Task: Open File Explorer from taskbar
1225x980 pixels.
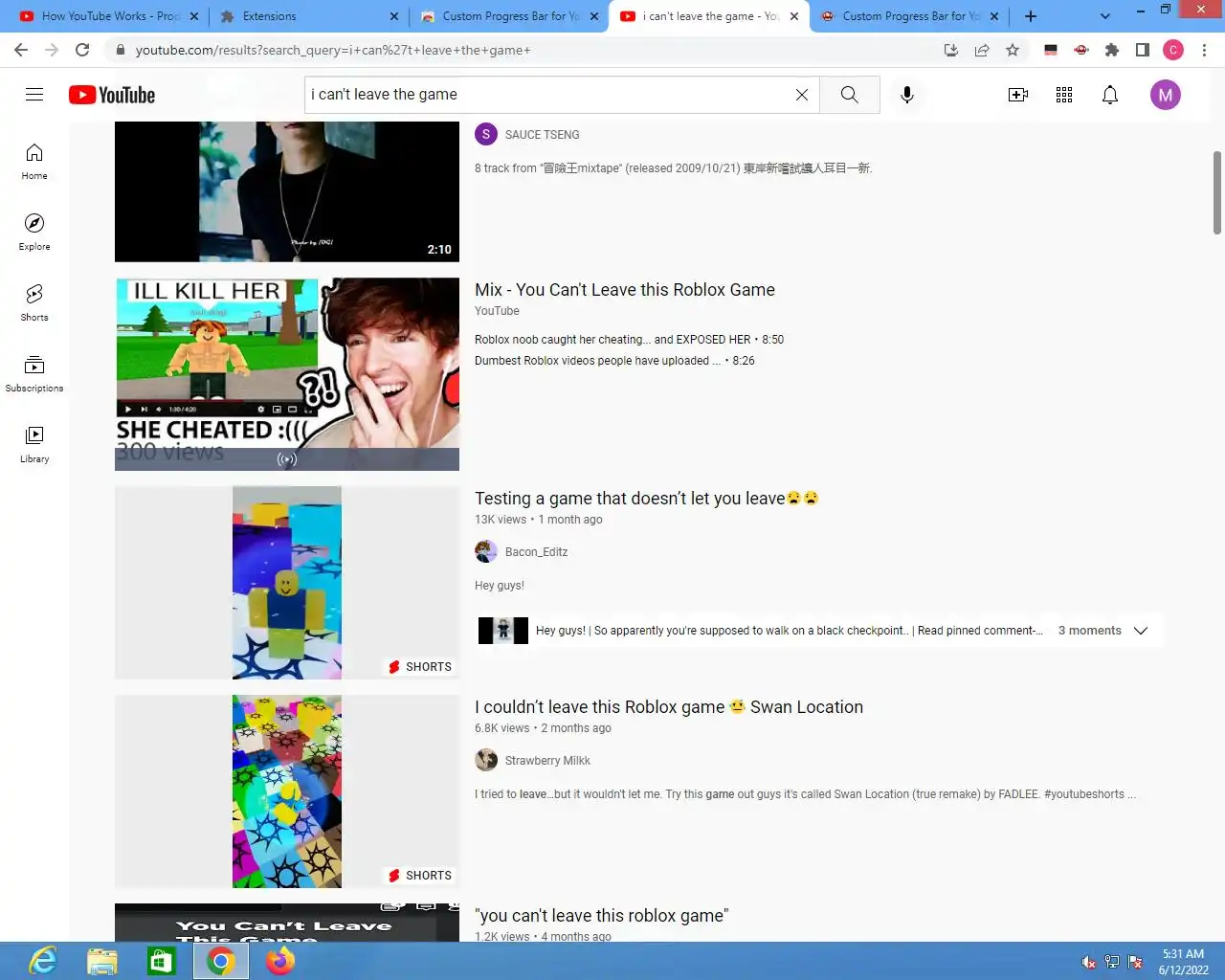Action: click(101, 961)
